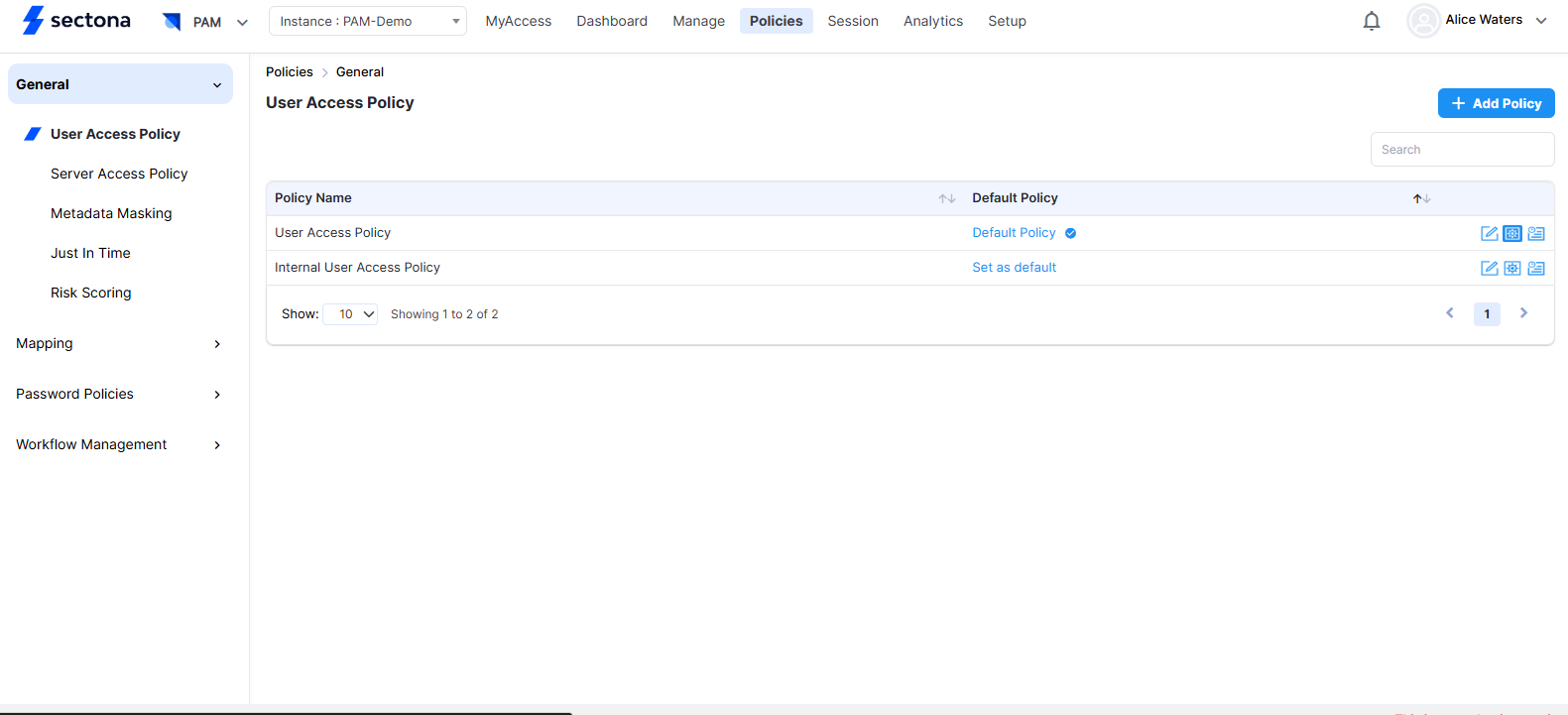This screenshot has height=715, width=1568.
Task: Open the Dashboard tab
Action: coord(612,21)
